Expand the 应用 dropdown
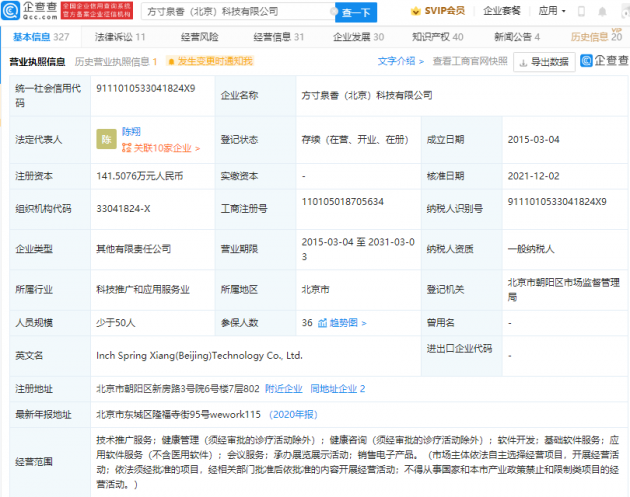Image resolution: width=630 pixels, height=497 pixels. [x=552, y=11]
